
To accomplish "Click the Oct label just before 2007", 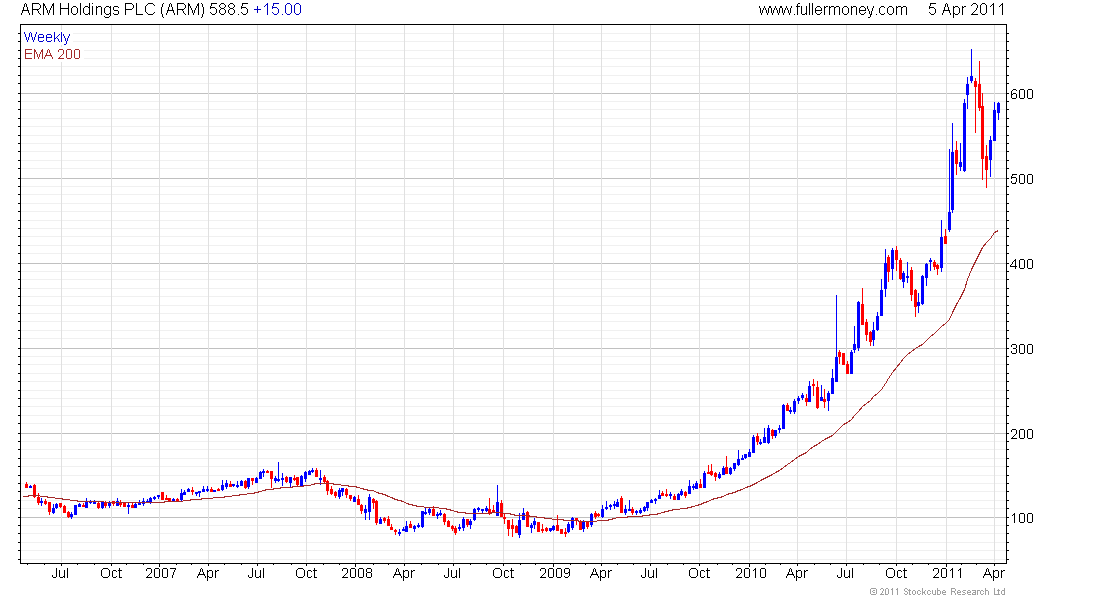I will point(111,573).
